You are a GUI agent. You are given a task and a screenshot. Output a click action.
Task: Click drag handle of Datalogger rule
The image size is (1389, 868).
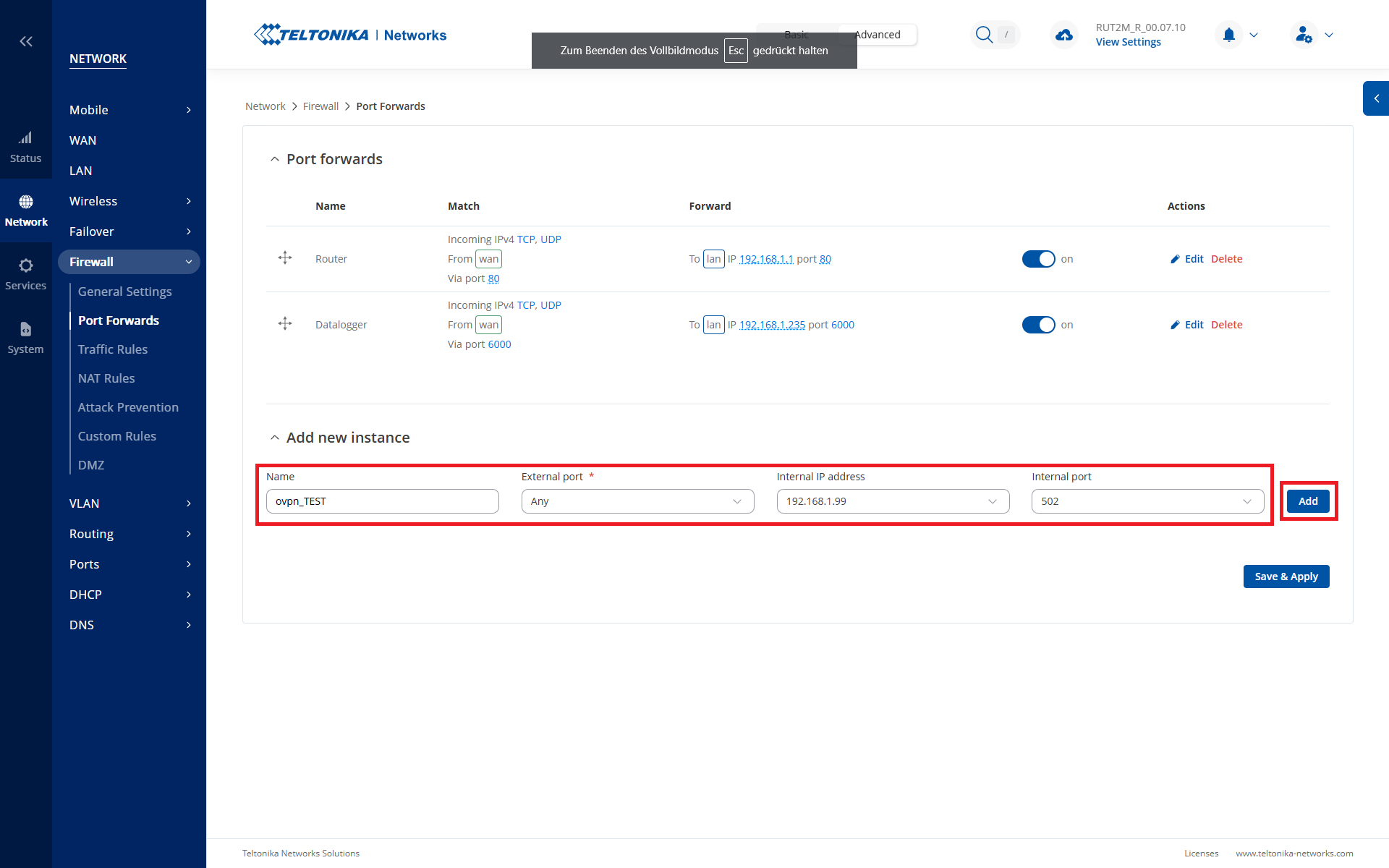(x=285, y=324)
